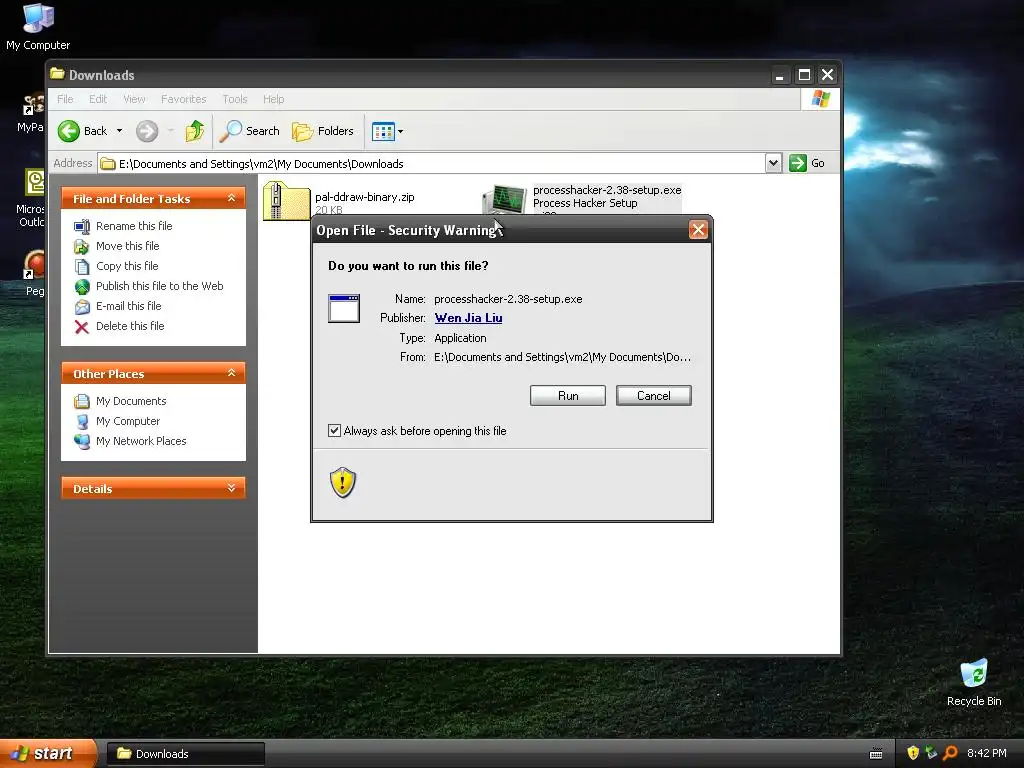The image size is (1024, 768).
Task: Select the pal-ddraw-binary.zip file icon
Action: coord(286,201)
